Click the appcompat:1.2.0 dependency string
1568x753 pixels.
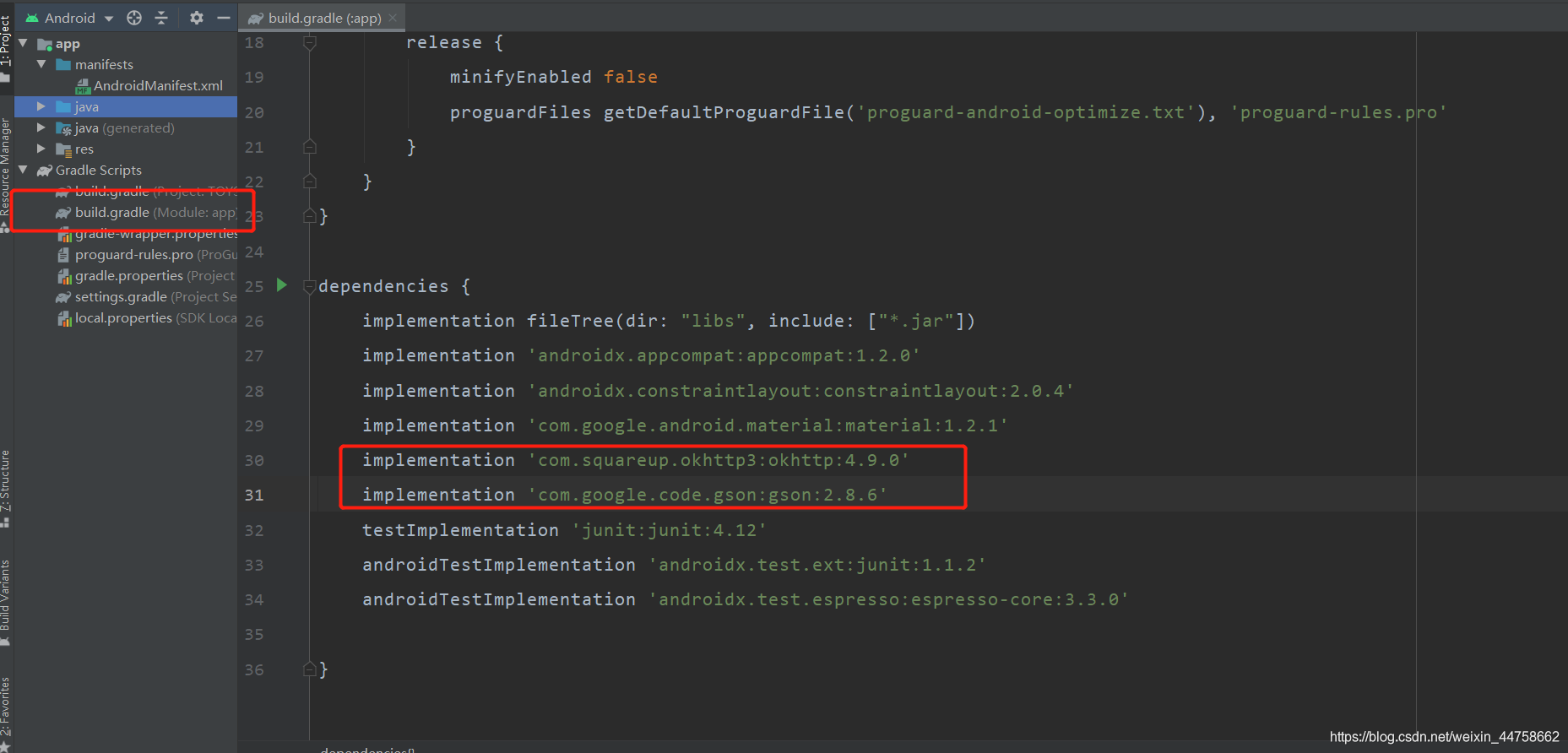(724, 355)
